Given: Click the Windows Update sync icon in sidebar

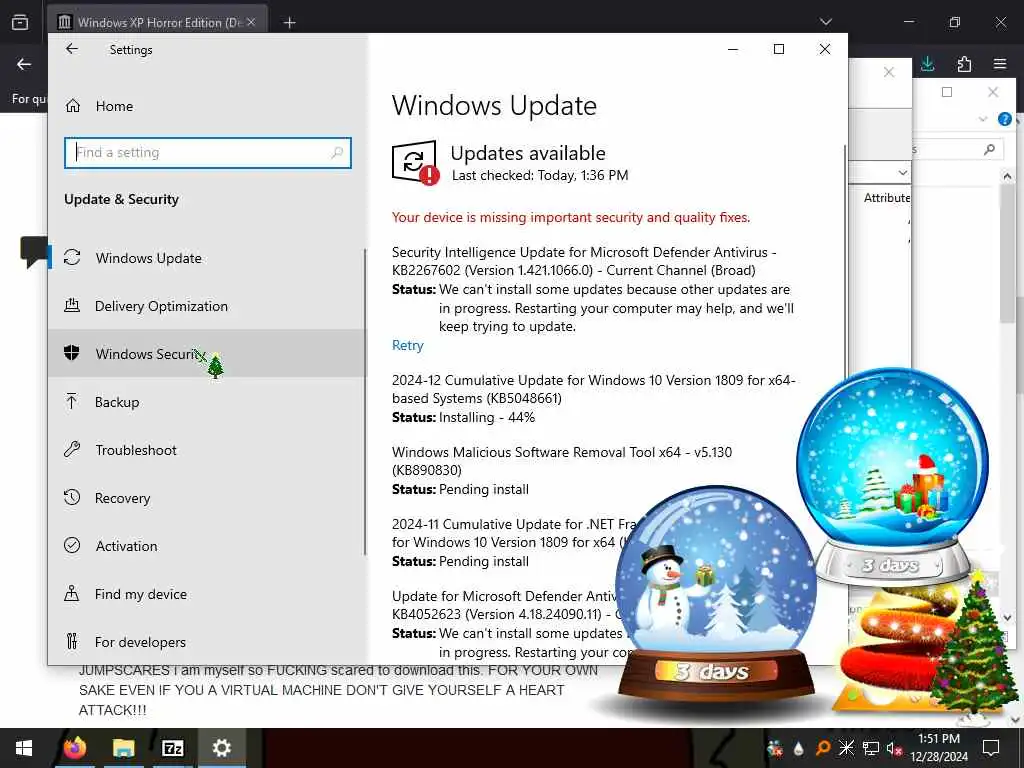Looking at the screenshot, I should (x=72, y=257).
